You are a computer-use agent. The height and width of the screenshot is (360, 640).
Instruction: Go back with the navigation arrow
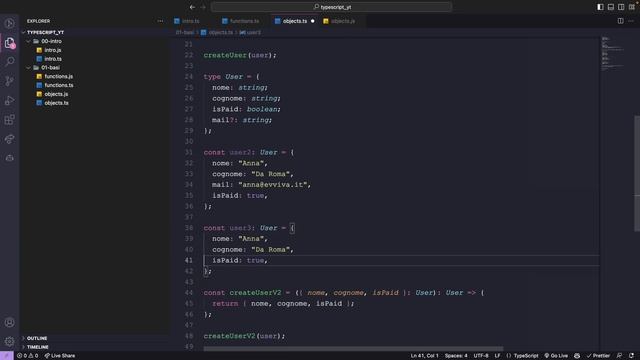coord(192,7)
